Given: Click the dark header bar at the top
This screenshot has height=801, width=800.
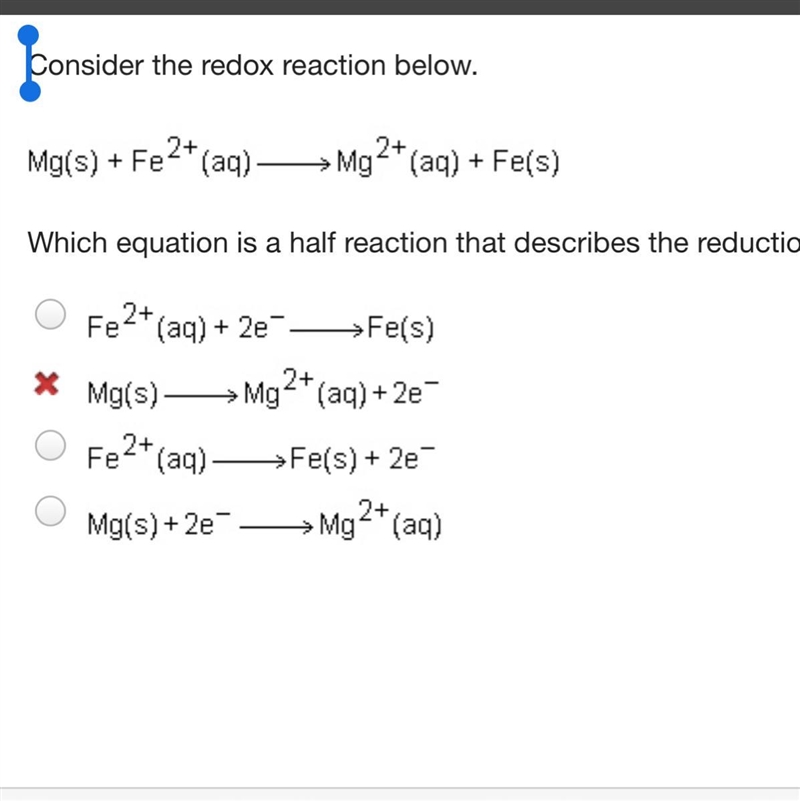Looking at the screenshot, I should [x=400, y=7].
